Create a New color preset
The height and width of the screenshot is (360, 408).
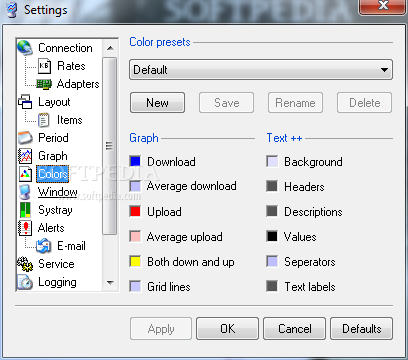point(157,103)
